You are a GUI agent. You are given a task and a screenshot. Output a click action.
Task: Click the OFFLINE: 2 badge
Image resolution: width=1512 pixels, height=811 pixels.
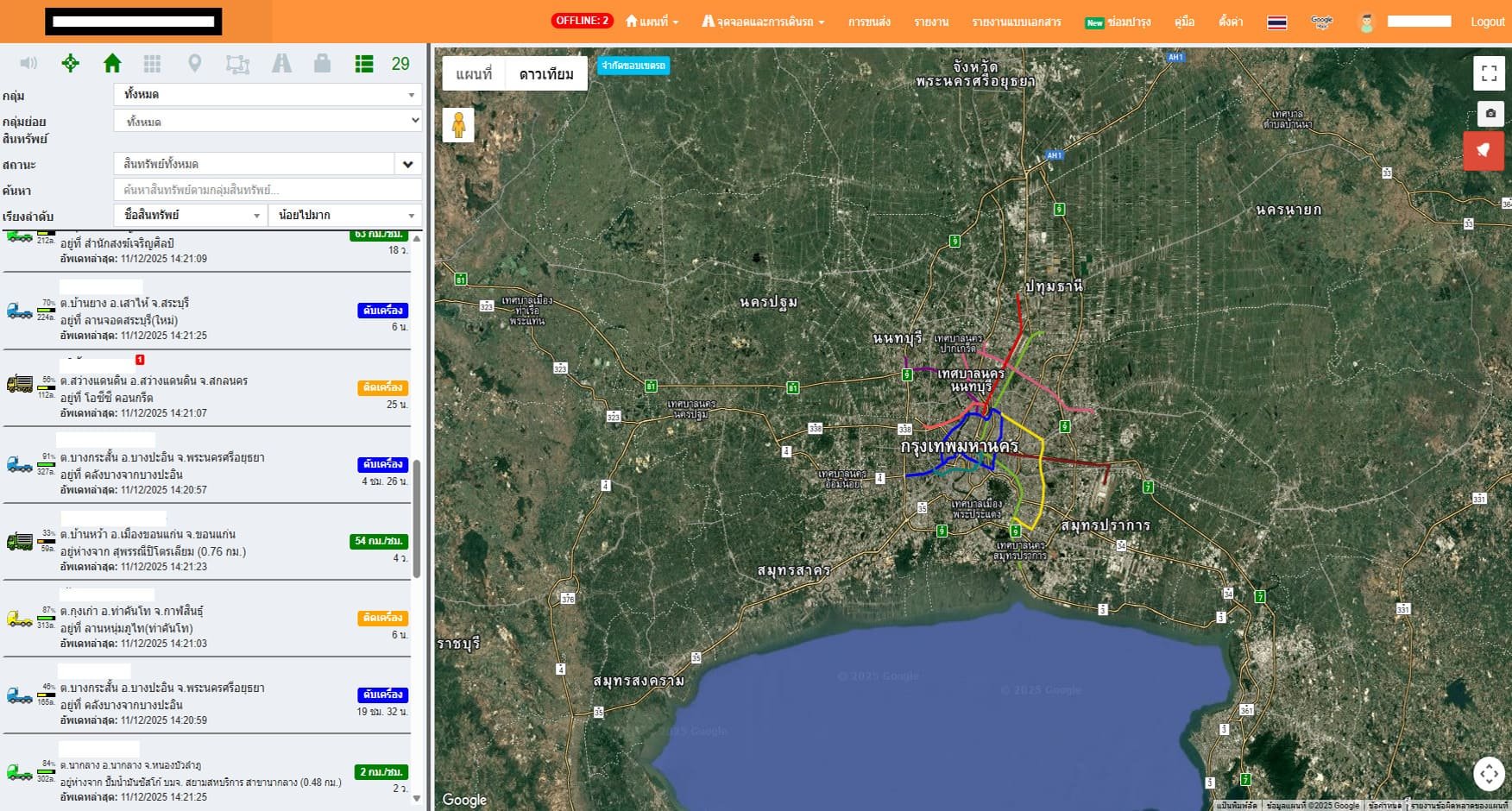pyautogui.click(x=582, y=21)
